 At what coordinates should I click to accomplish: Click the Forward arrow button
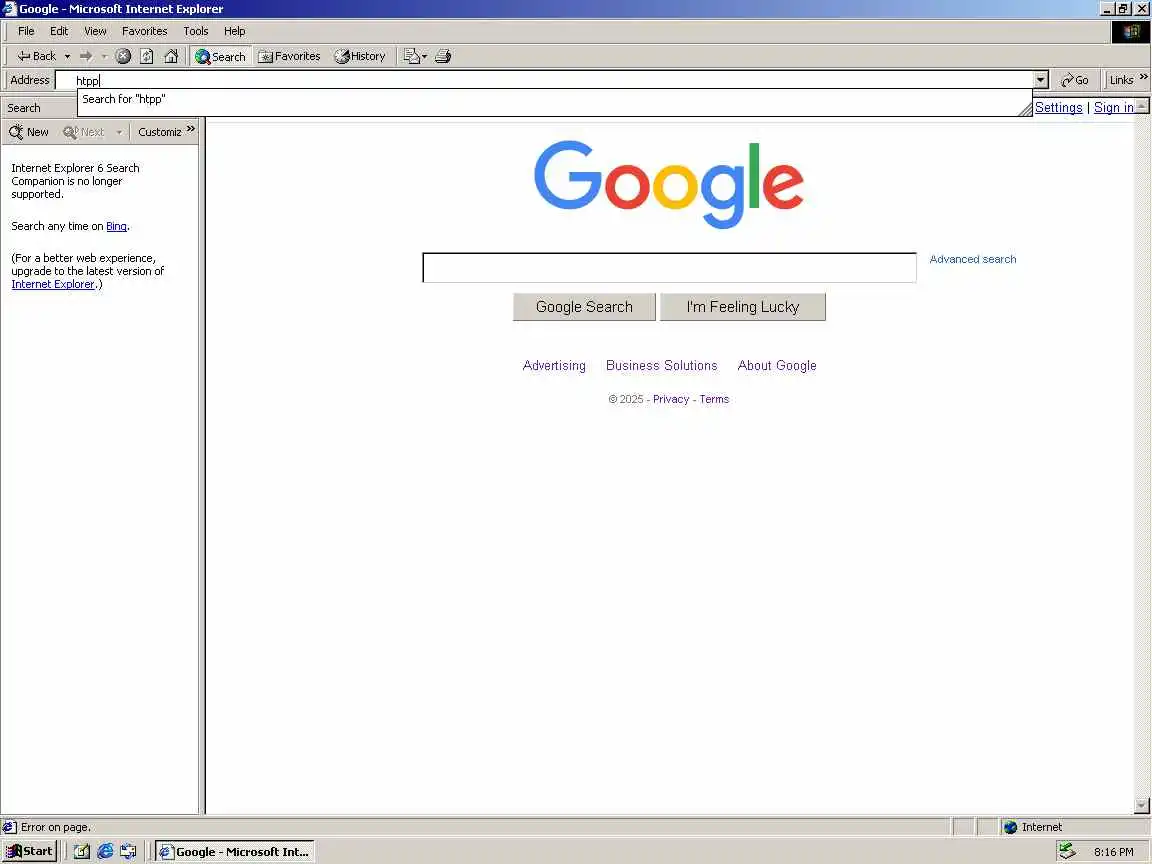[x=86, y=56]
